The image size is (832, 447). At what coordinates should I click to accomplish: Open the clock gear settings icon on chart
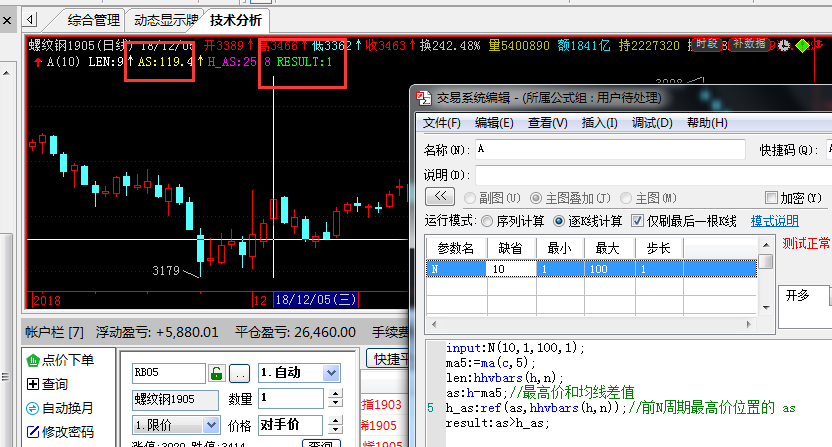pyautogui.click(x=784, y=46)
